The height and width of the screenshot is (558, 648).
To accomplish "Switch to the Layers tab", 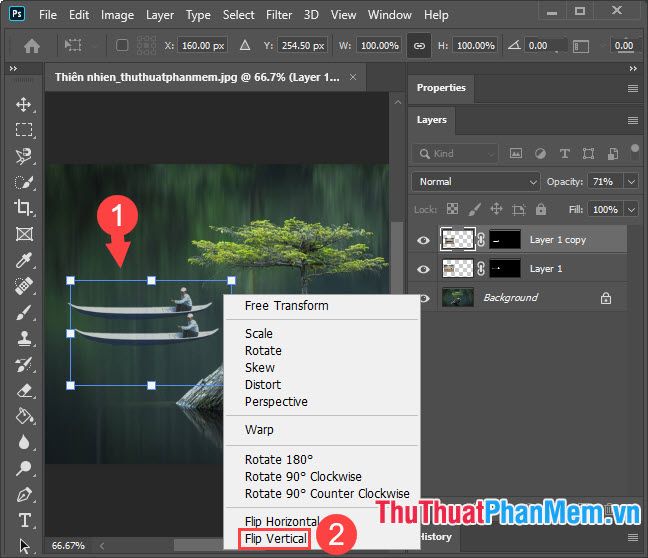I will click(x=431, y=120).
